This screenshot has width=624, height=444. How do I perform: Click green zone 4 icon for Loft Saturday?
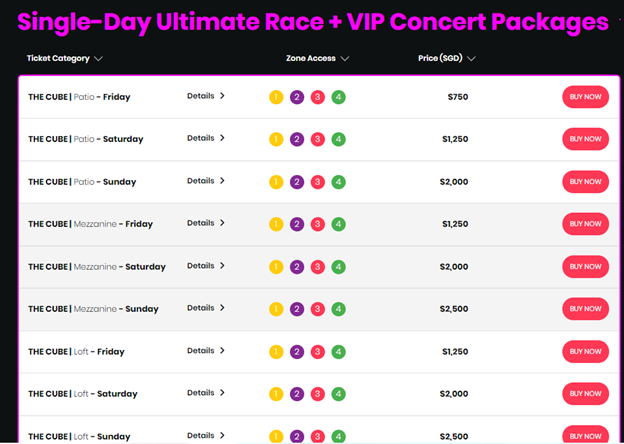[x=339, y=394]
